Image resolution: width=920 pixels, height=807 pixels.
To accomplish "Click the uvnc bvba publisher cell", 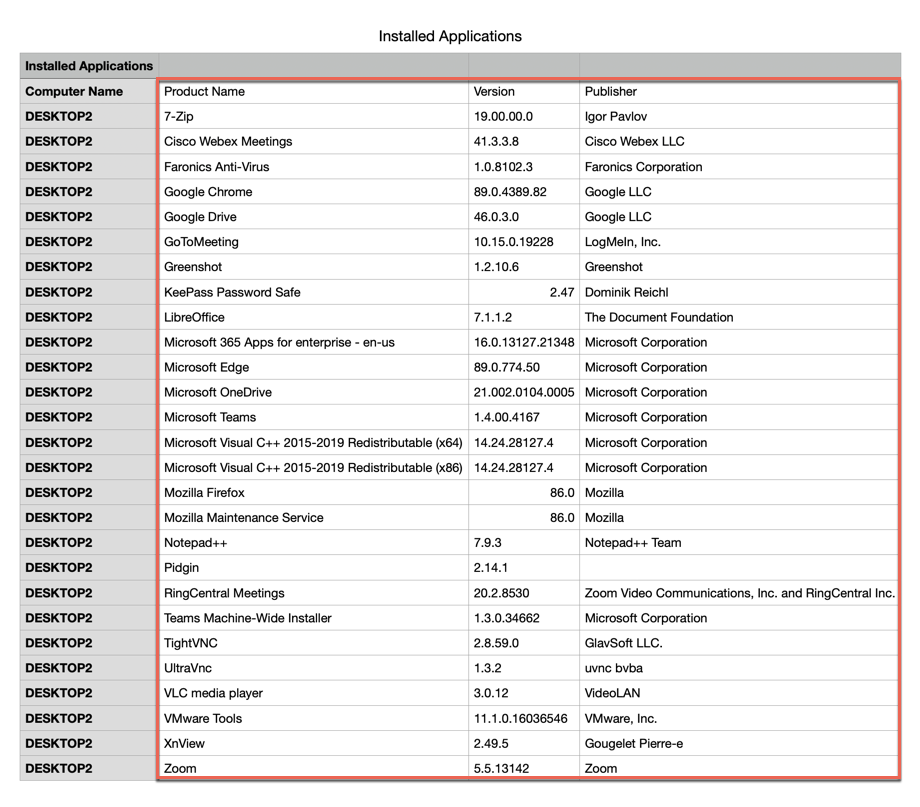I will click(739, 668).
